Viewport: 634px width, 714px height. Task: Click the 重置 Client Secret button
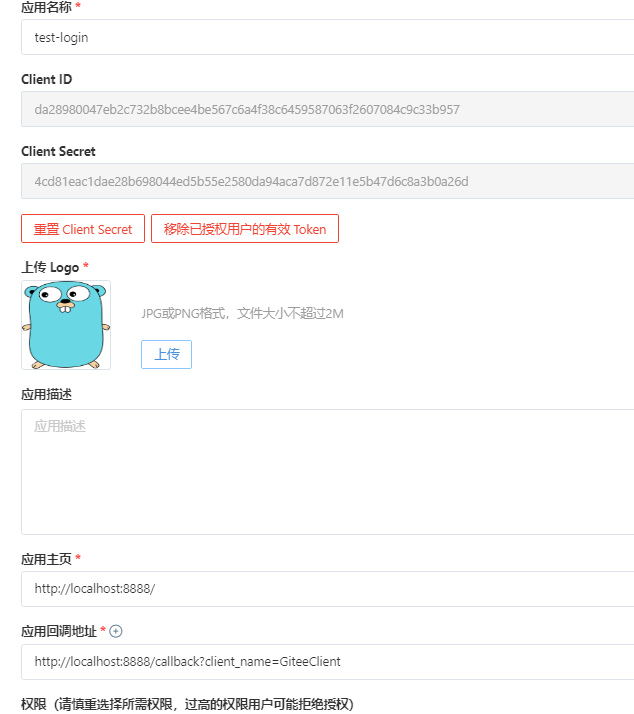tap(83, 229)
